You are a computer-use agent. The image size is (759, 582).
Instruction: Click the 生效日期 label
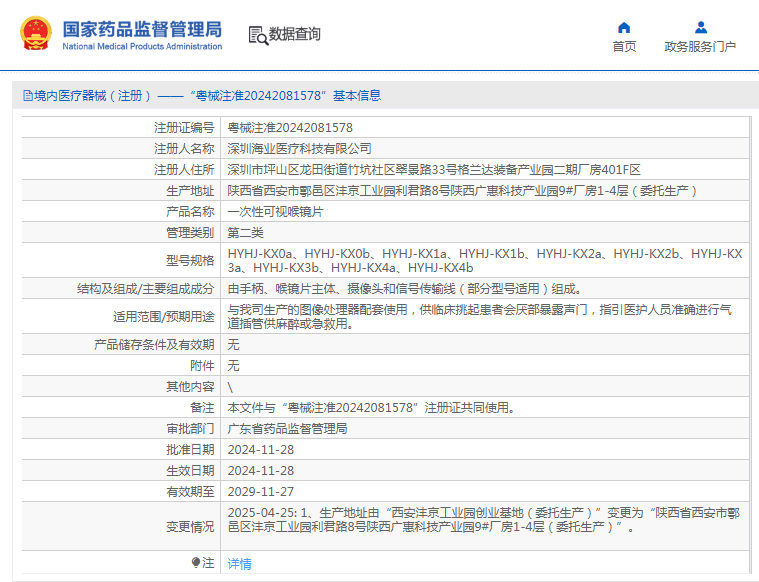tap(190, 471)
